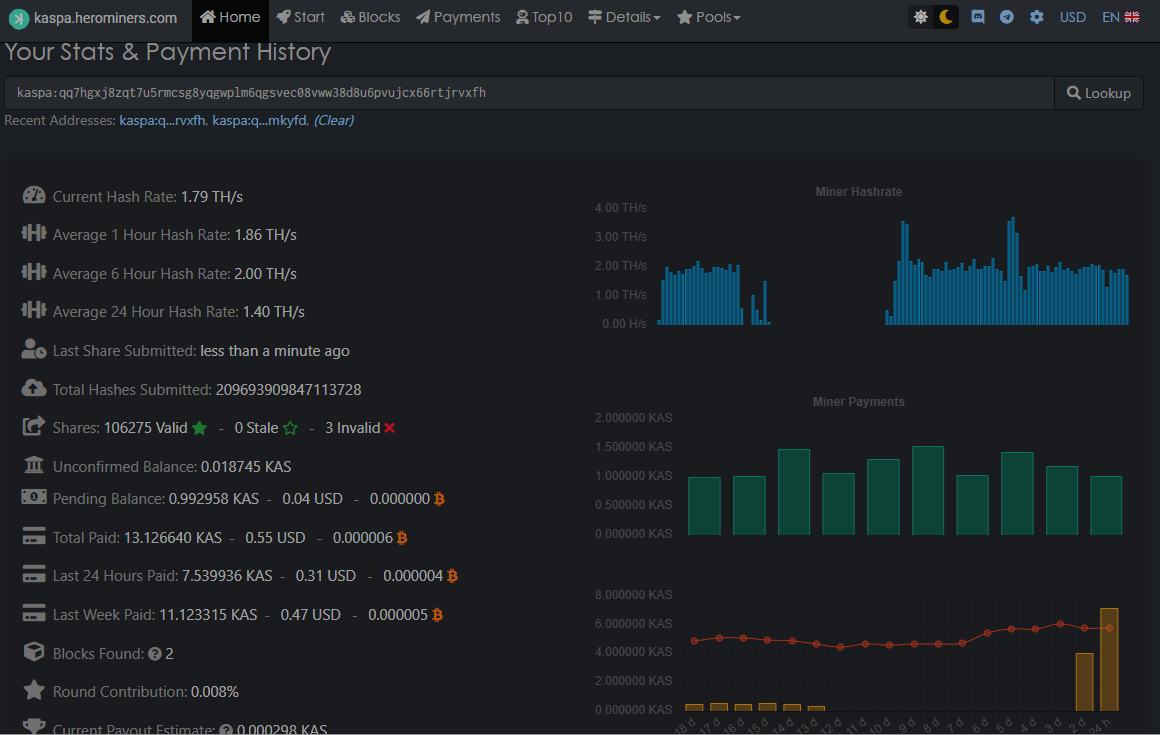Viewport: 1160px width, 735px height.
Task: Click the "Your Stats & Payment History" heading
Action: (168, 52)
